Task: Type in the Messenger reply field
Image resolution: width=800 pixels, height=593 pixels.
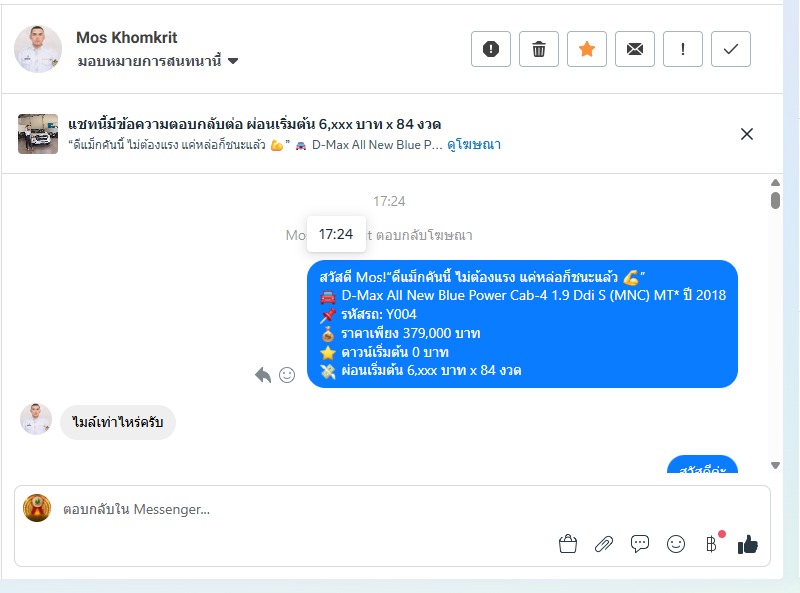Action: pos(300,509)
